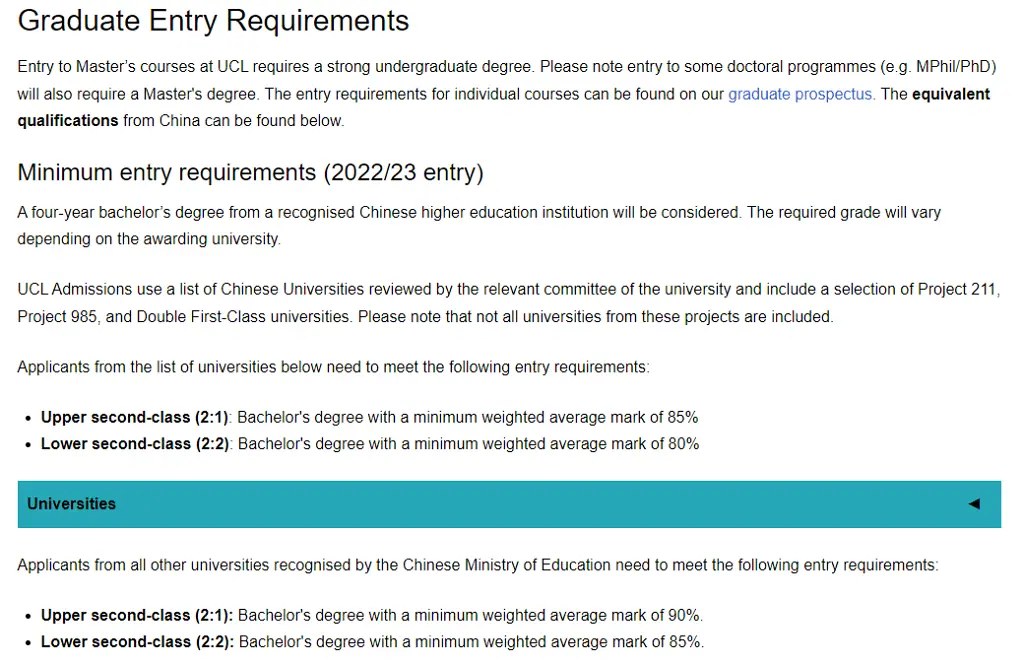Click the 'Applicants from the list of universities' sentence

pyautogui.click(x=333, y=367)
